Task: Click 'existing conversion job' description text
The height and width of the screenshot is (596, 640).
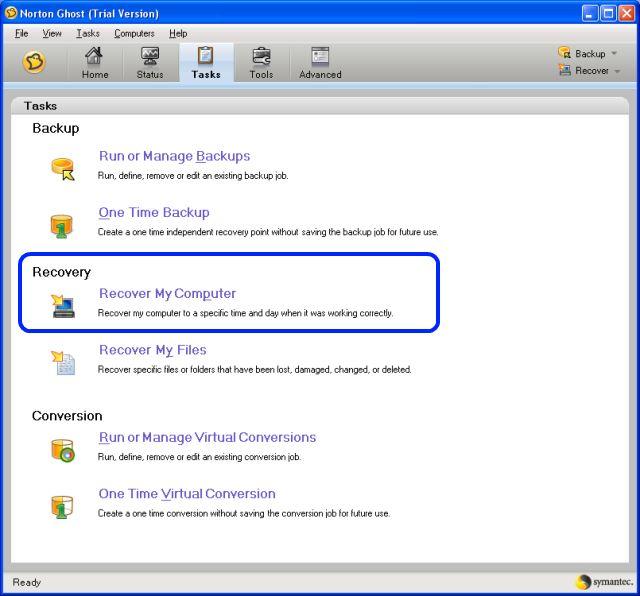Action: click(x=199, y=457)
